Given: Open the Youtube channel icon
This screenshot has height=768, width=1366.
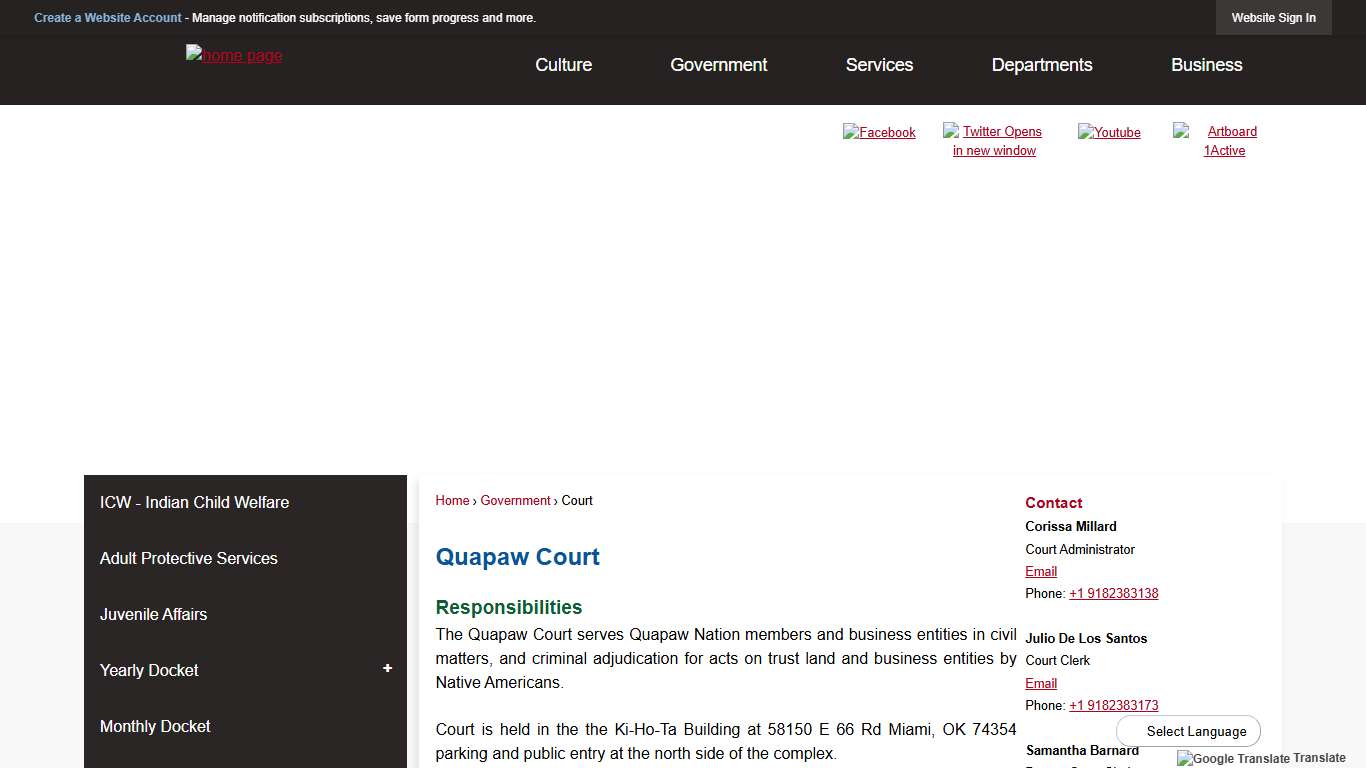Looking at the screenshot, I should pos(1109,132).
